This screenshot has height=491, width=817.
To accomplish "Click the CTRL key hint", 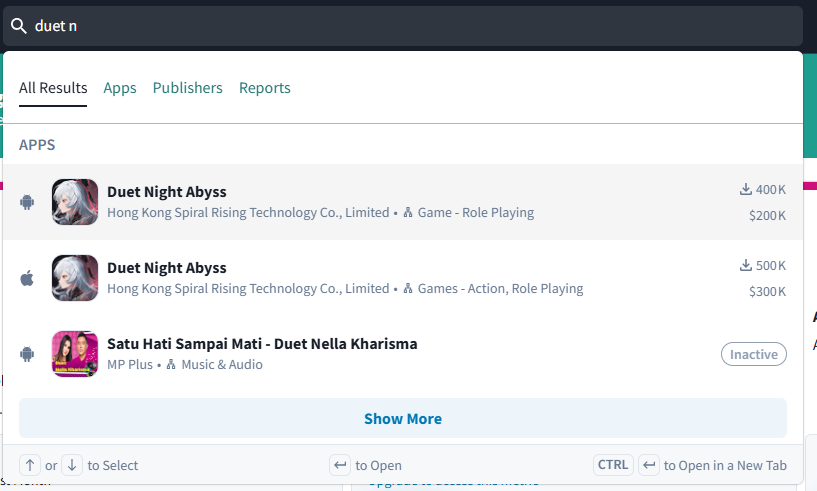I will coord(613,465).
